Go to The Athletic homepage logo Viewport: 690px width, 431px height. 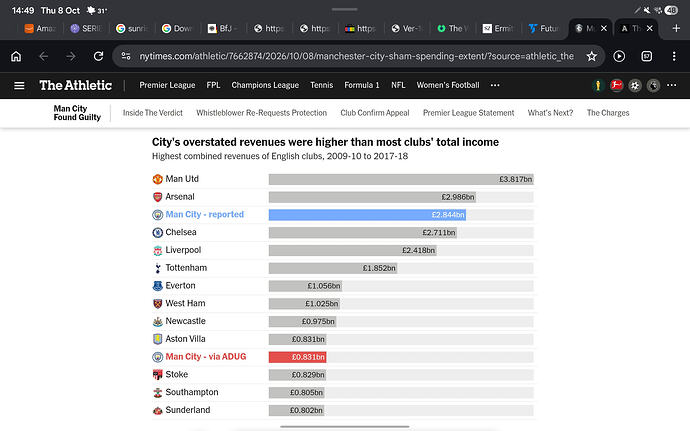pyautogui.click(x=76, y=85)
